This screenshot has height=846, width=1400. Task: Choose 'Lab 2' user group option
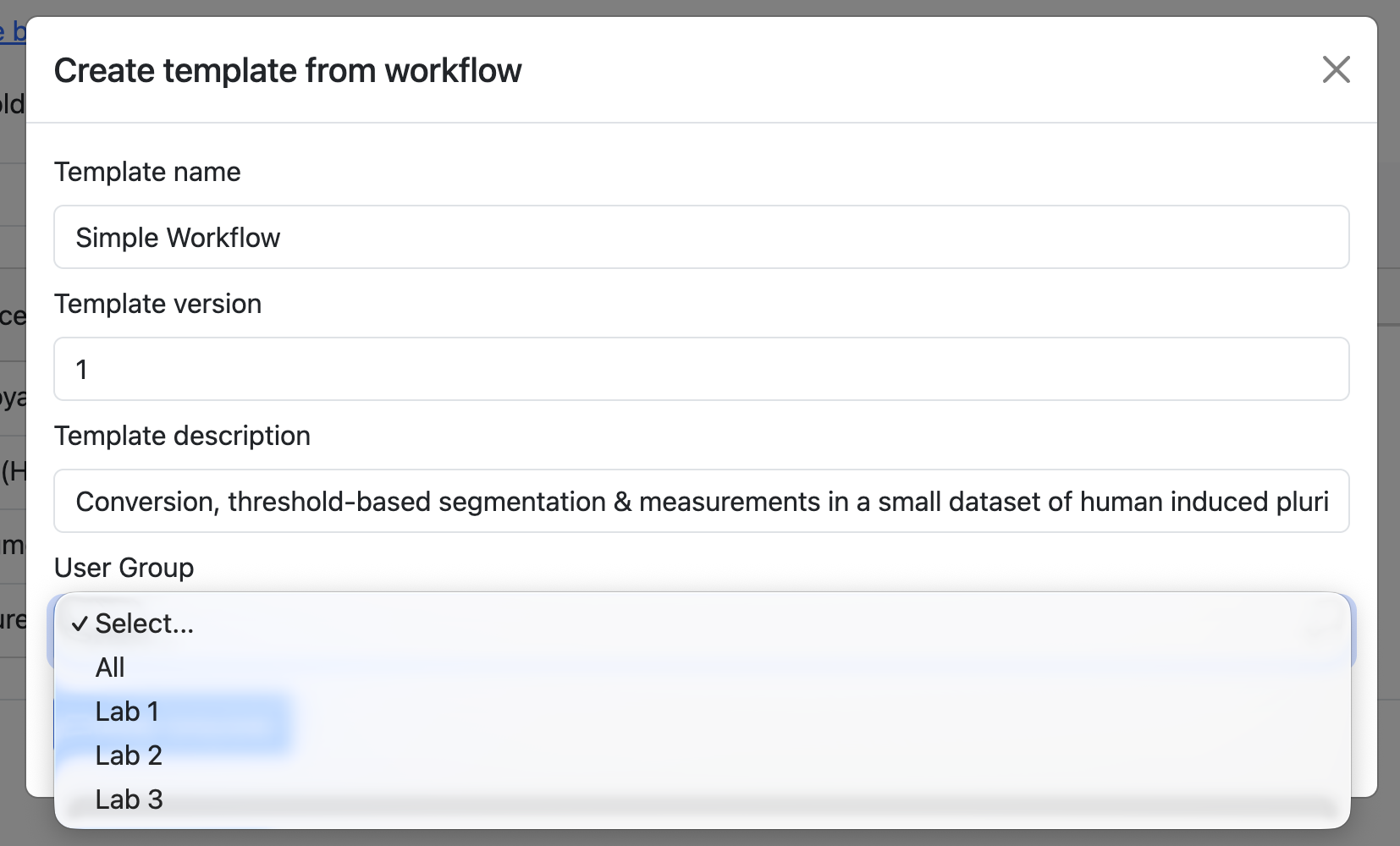129,755
